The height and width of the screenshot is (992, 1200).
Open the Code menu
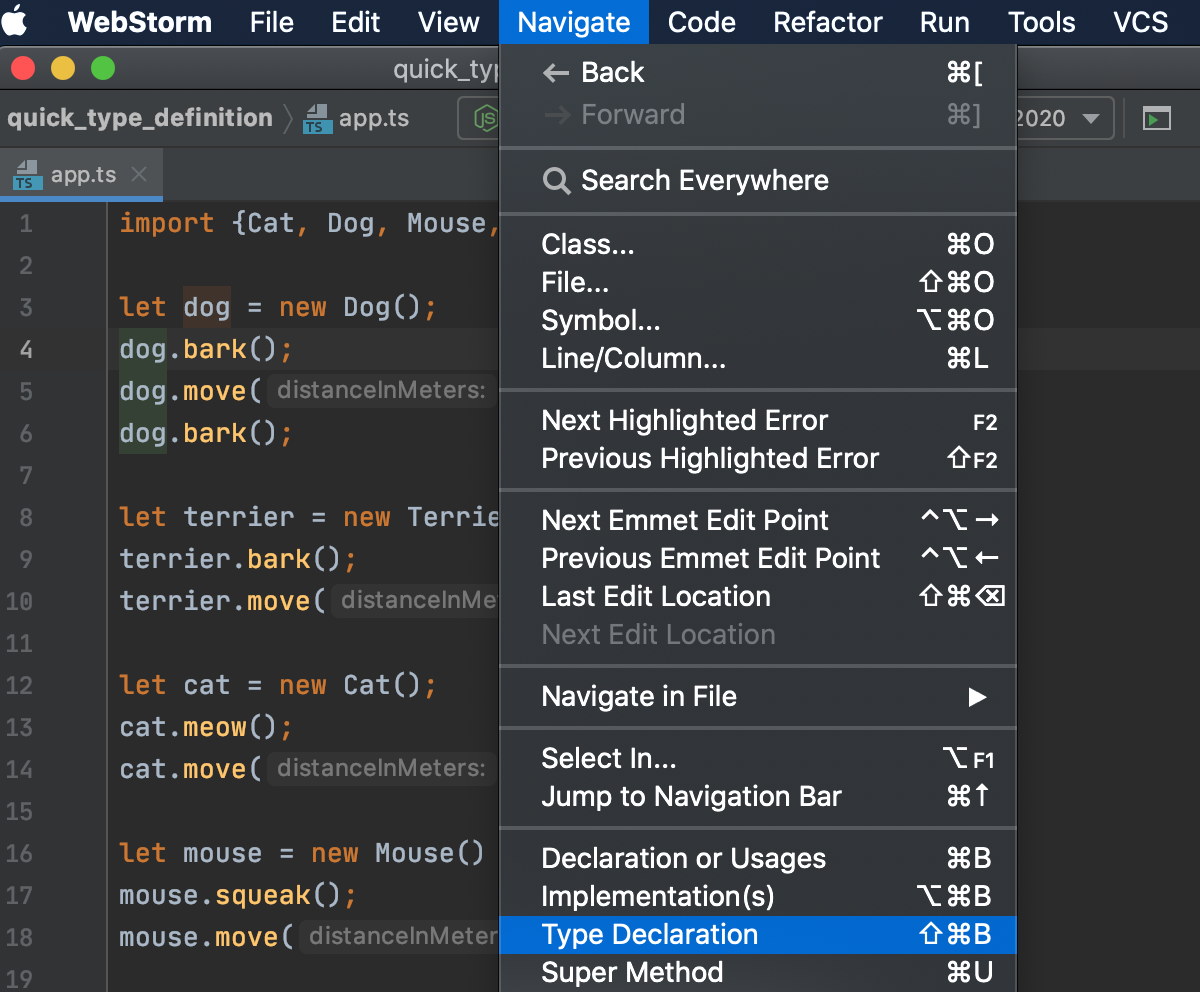(x=702, y=22)
